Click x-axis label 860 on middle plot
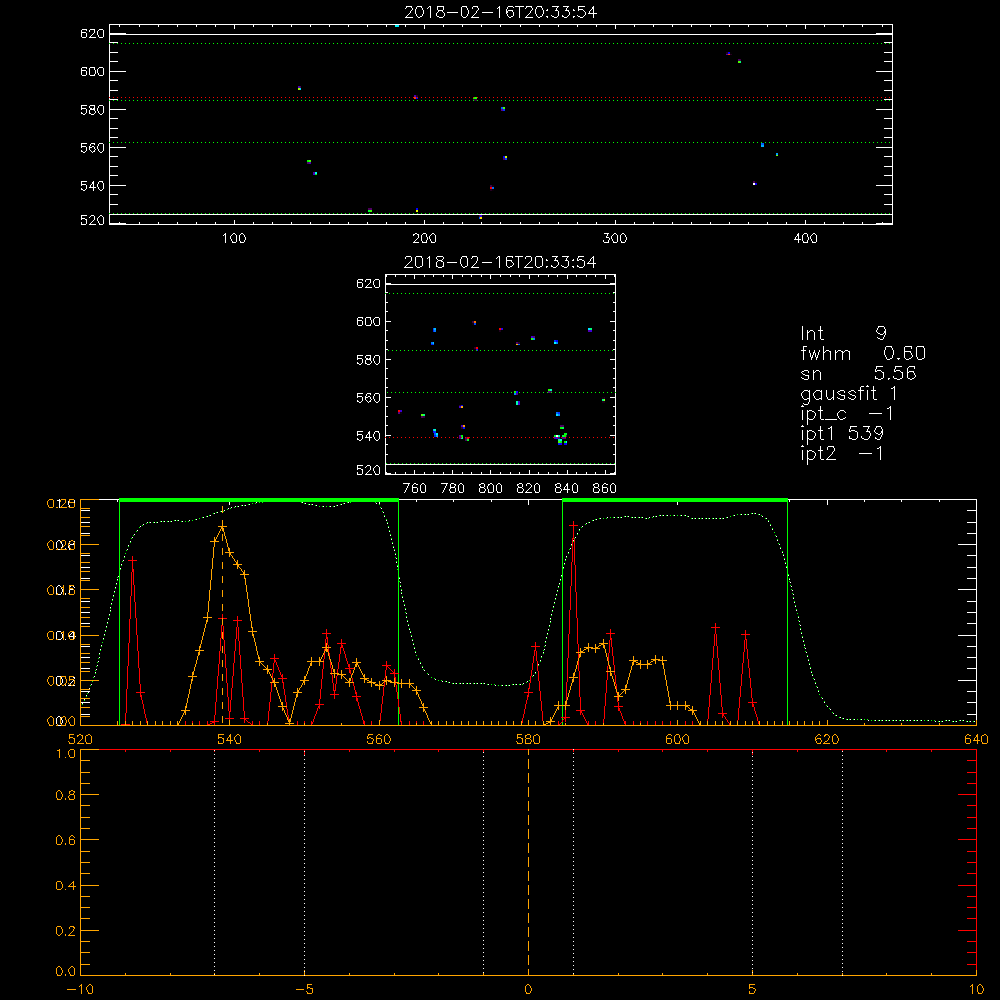Image resolution: width=1000 pixels, height=1000 pixels. pyautogui.click(x=605, y=489)
